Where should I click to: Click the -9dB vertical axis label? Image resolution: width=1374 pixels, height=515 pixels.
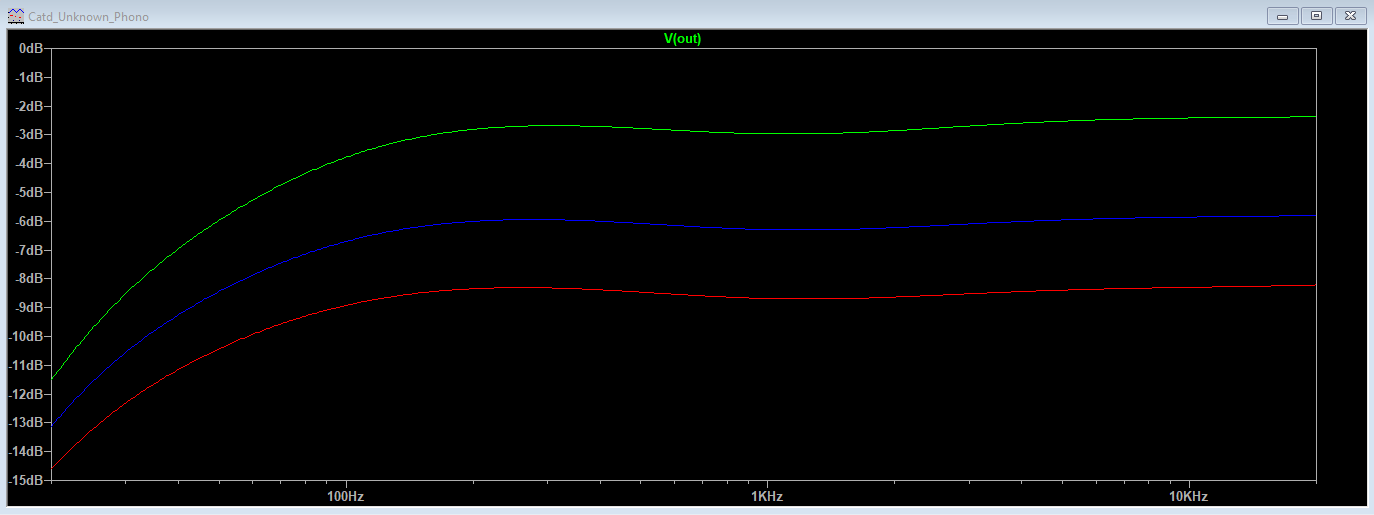pyautogui.click(x=29, y=307)
